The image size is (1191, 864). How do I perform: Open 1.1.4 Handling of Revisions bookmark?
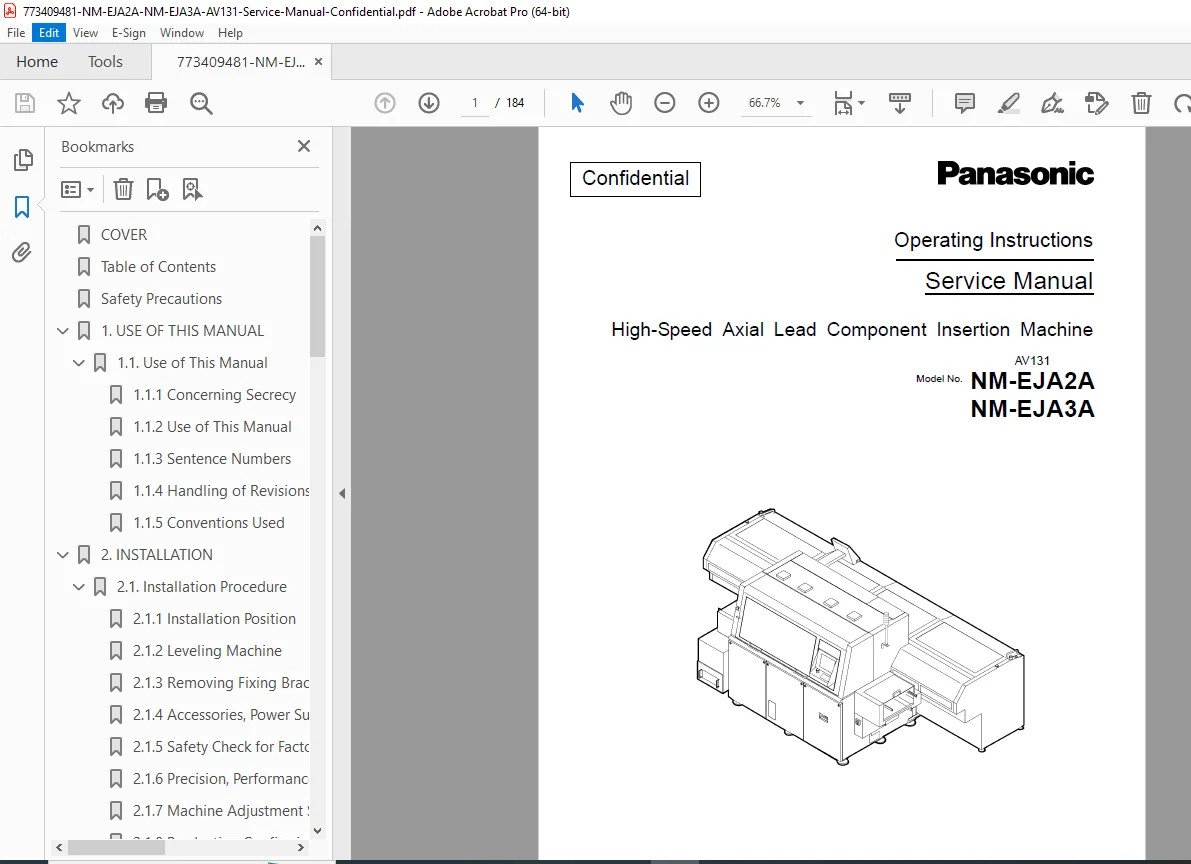coord(221,491)
